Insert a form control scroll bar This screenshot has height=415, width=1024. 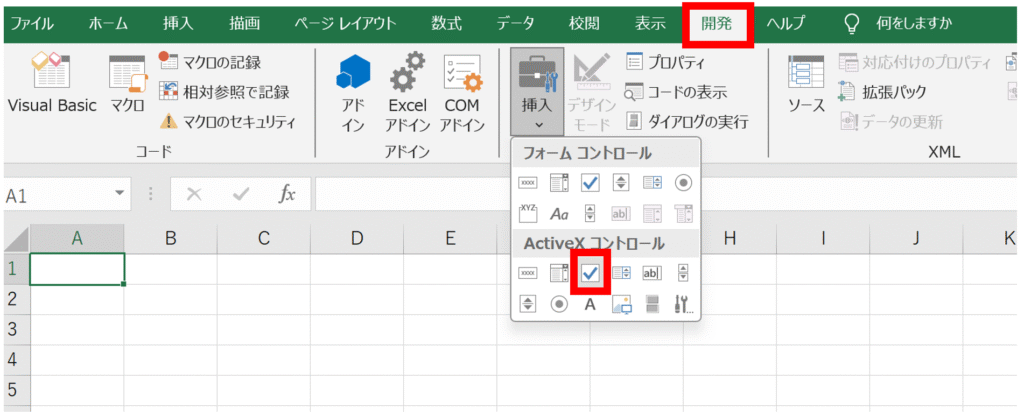click(590, 213)
